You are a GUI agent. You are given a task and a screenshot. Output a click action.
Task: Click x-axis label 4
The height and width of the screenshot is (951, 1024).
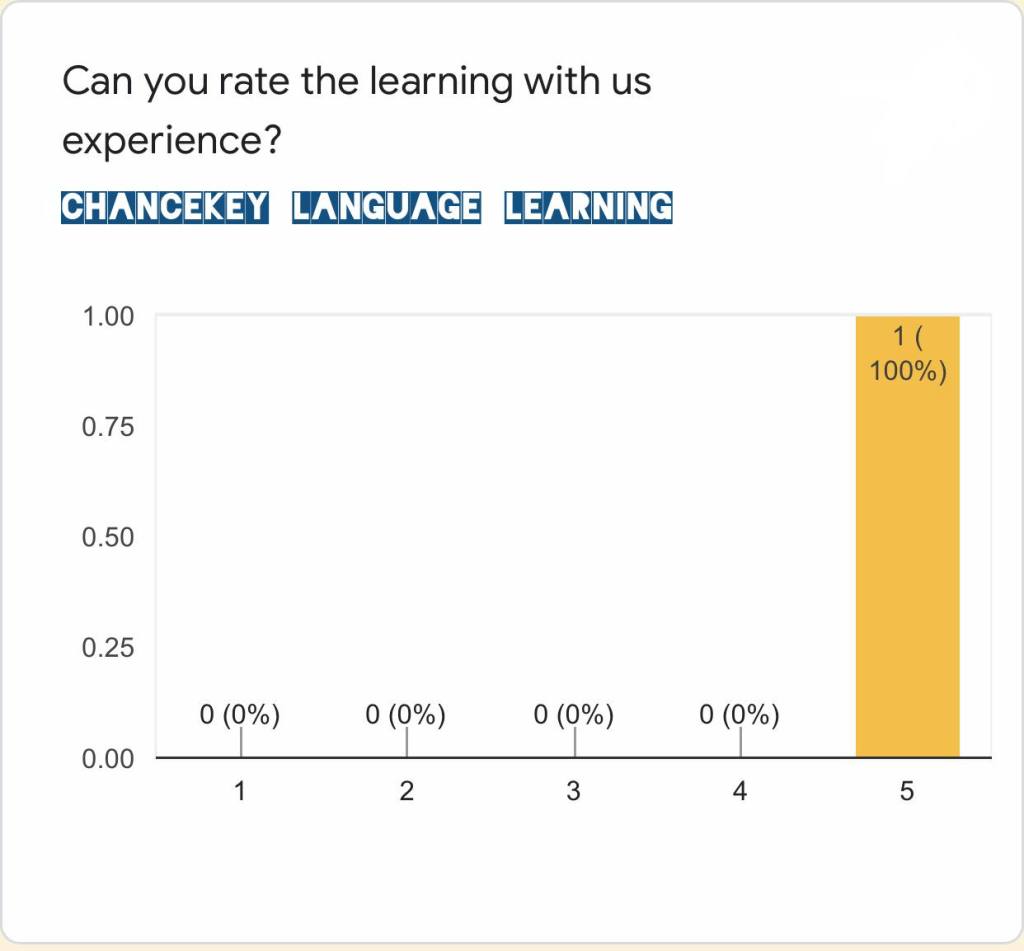740,792
